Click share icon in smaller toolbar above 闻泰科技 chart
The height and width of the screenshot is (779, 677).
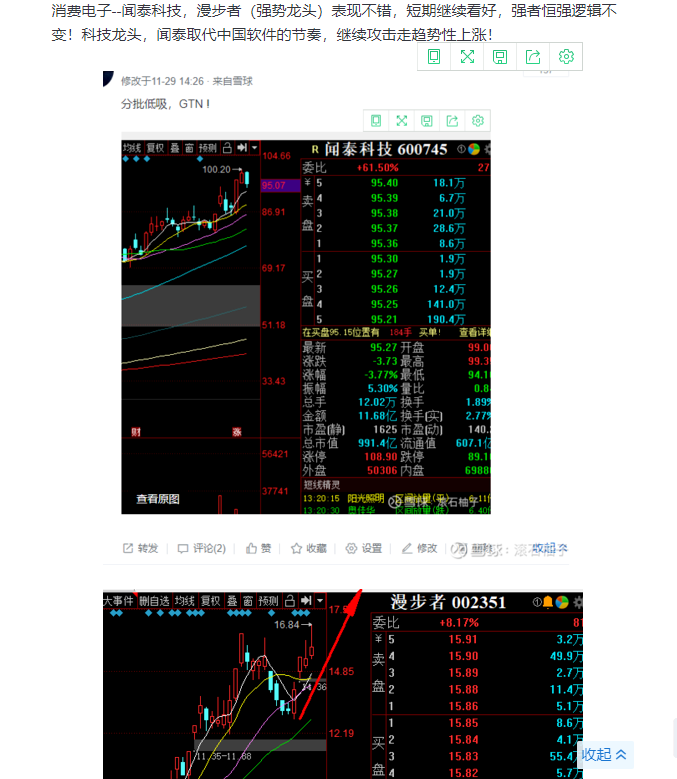click(452, 121)
